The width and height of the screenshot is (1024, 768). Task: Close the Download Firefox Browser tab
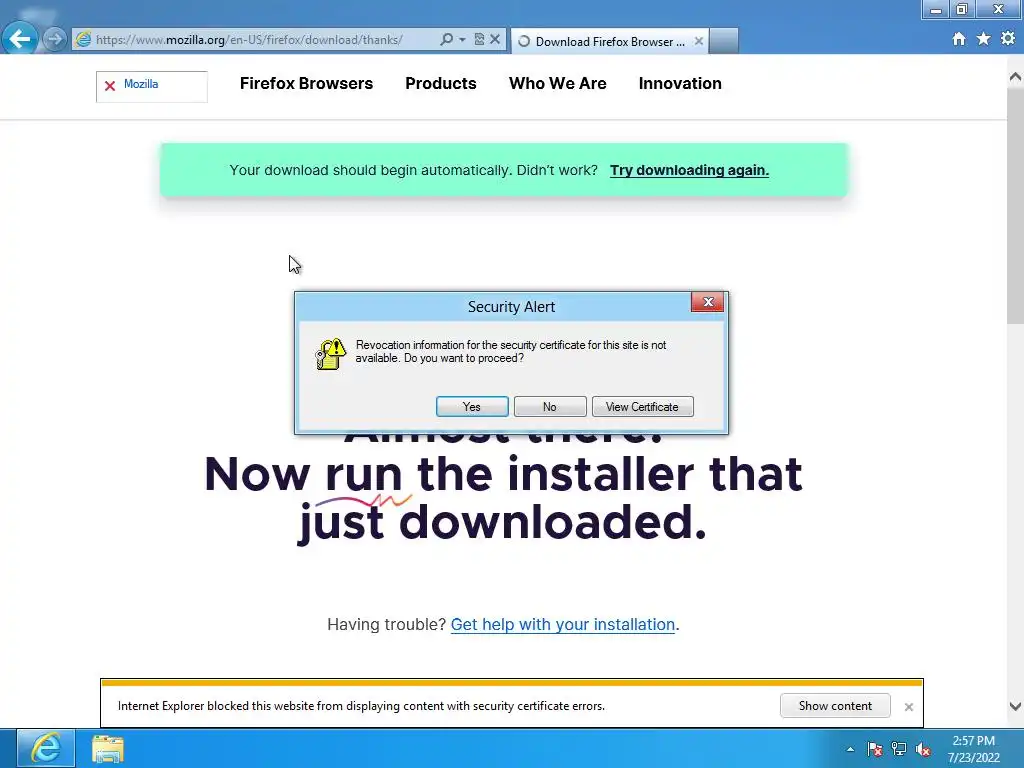pos(699,41)
